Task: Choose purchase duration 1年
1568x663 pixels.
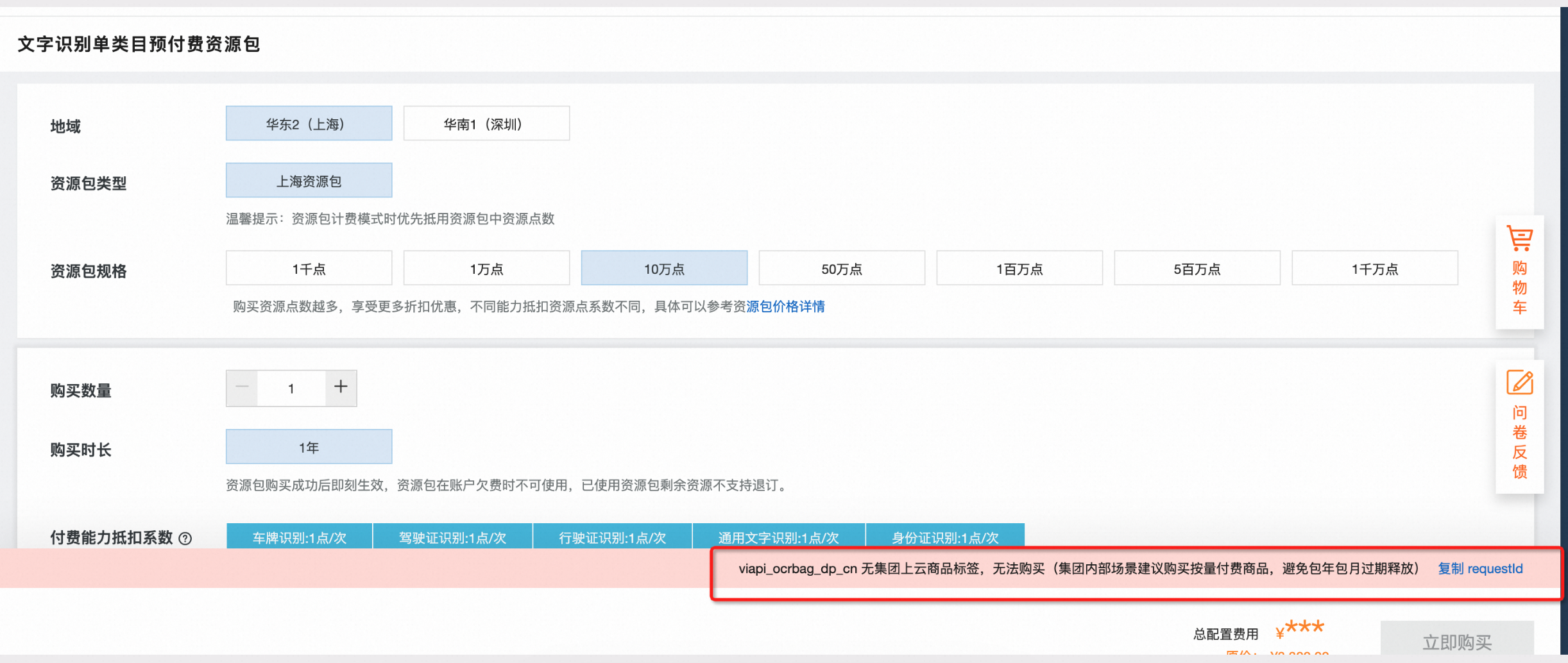Action: (309, 447)
